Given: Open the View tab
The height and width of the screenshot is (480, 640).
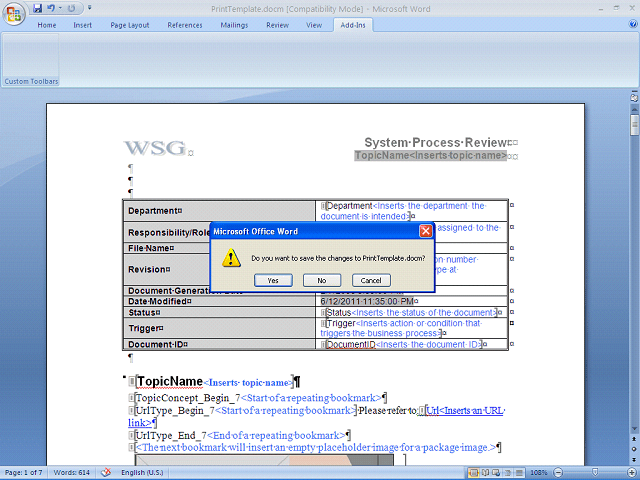Looking at the screenshot, I should [x=314, y=25].
